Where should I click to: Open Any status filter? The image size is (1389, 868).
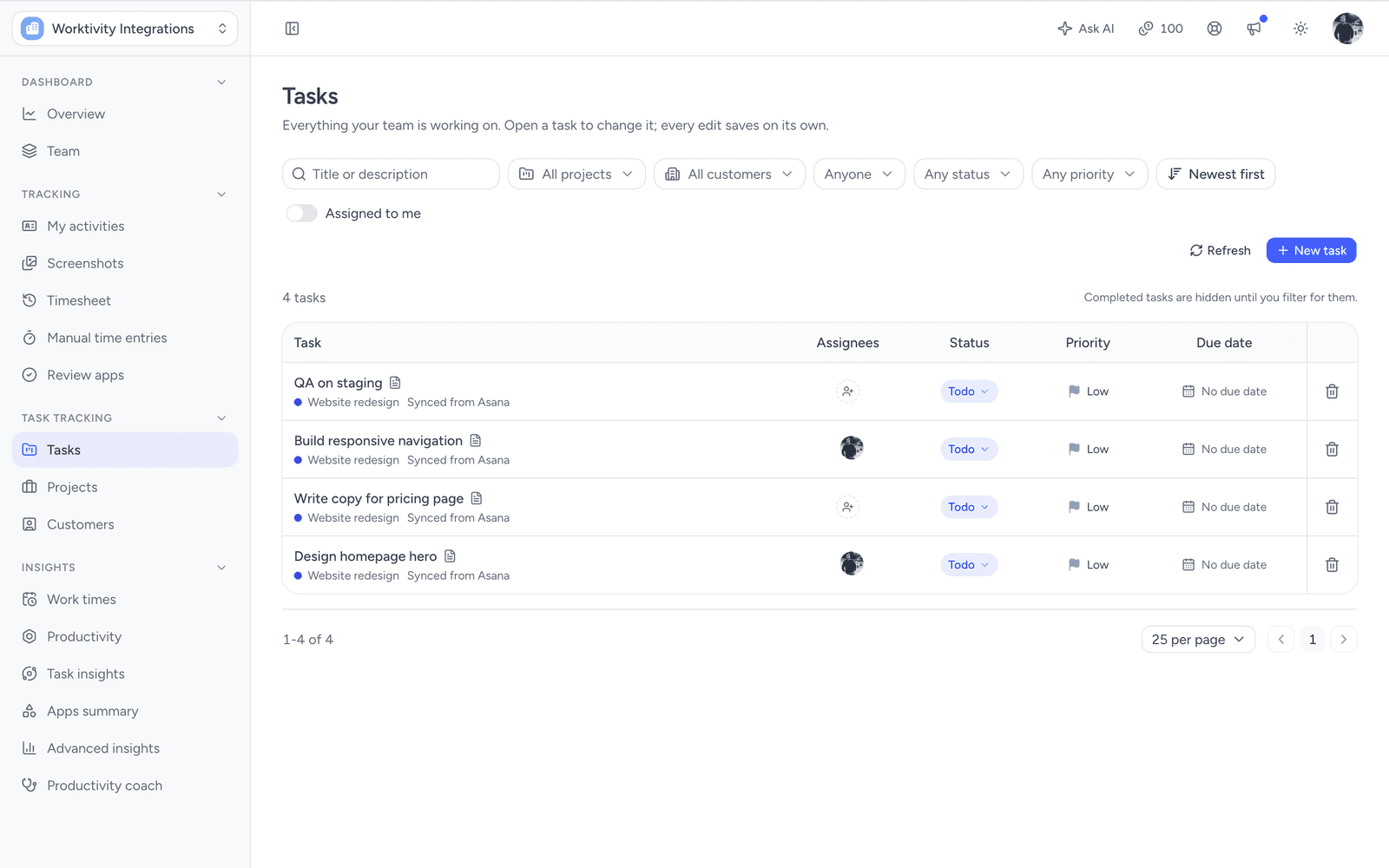[x=968, y=174]
